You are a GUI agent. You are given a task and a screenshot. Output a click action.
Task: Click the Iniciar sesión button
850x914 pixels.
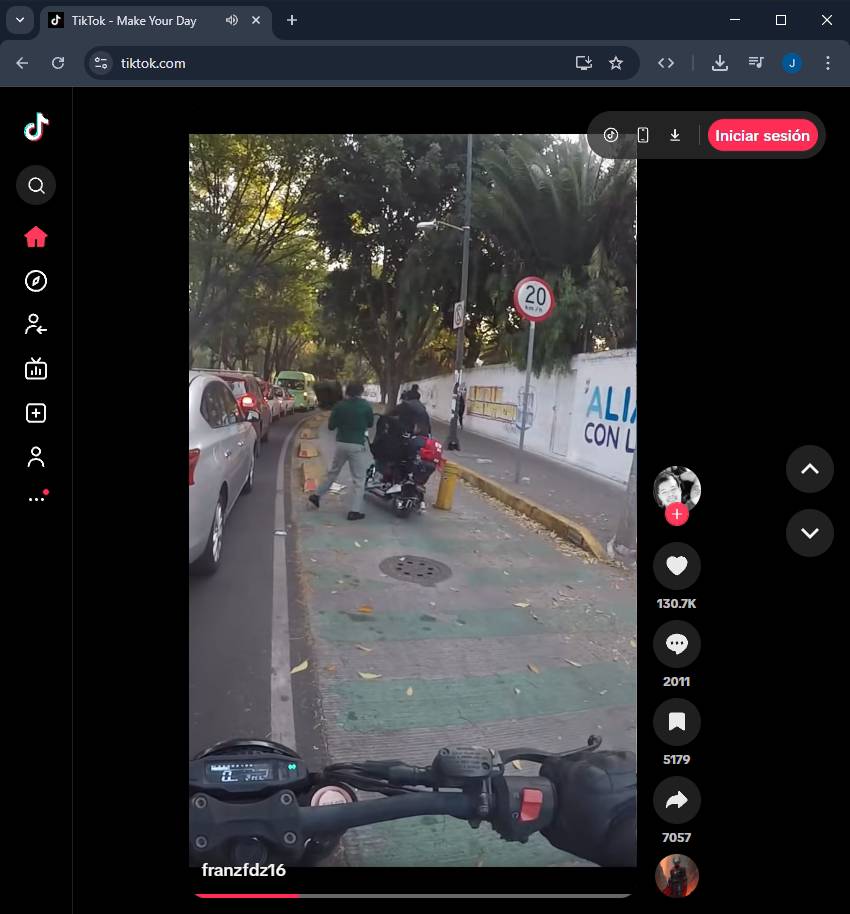pos(762,136)
